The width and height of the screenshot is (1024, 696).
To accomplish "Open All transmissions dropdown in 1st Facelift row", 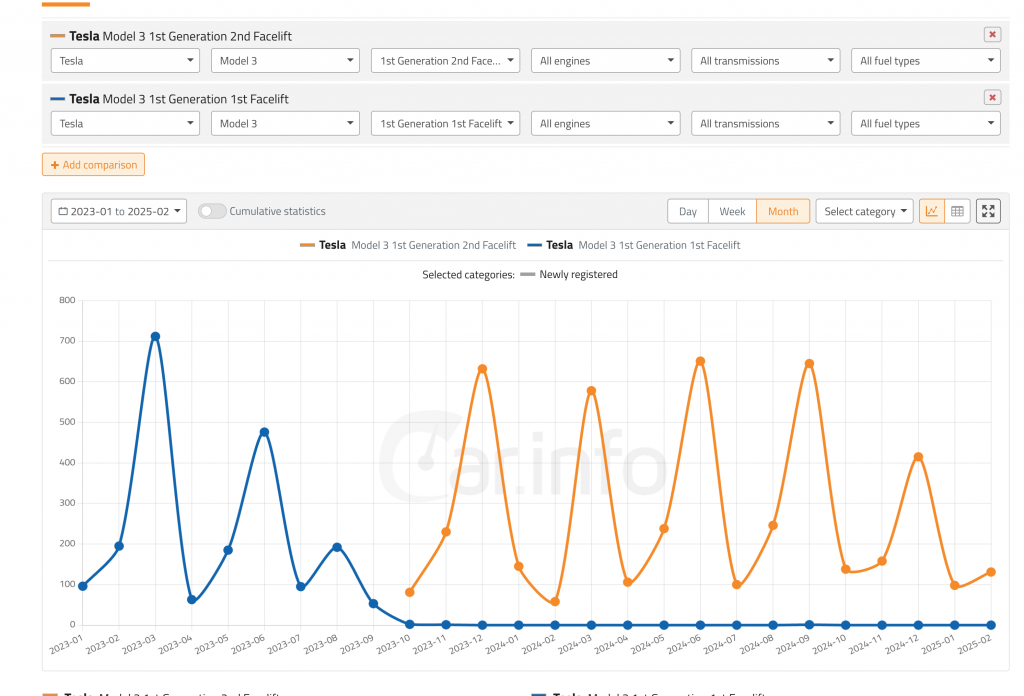I will 765,123.
